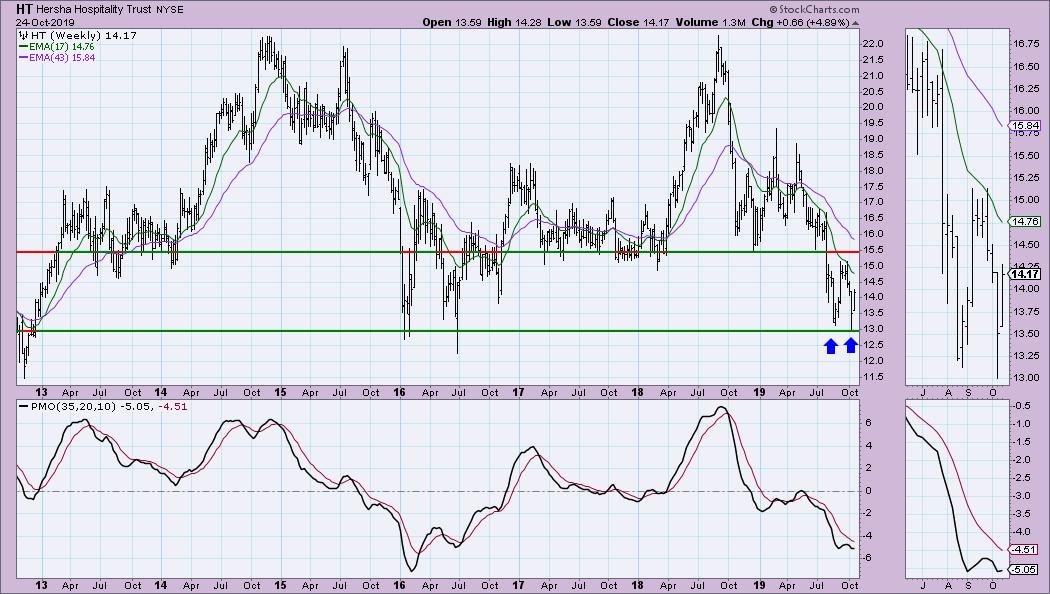Click the Low 13.59 reading
1050x594 pixels.
574,22
